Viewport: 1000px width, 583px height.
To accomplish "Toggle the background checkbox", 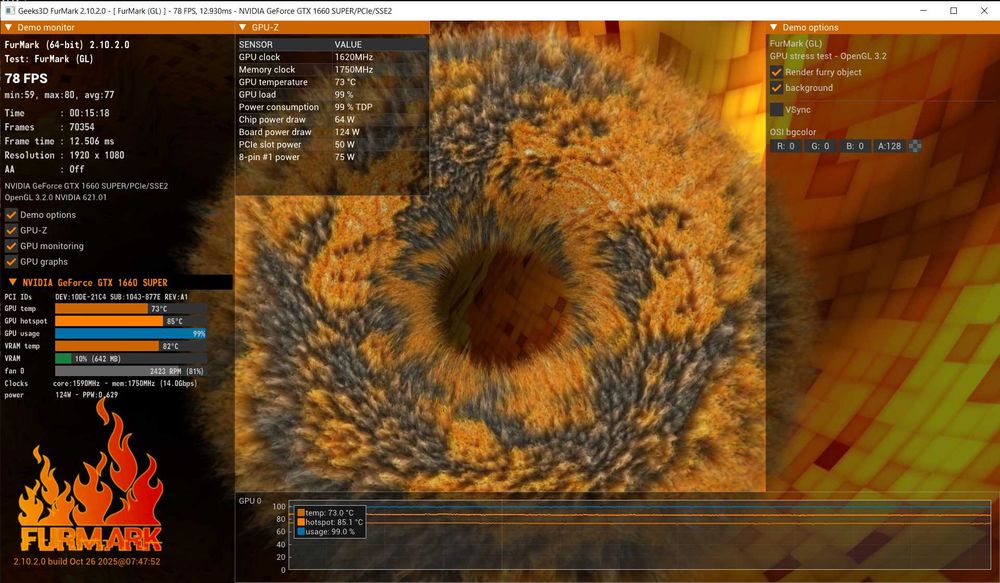I will [776, 88].
